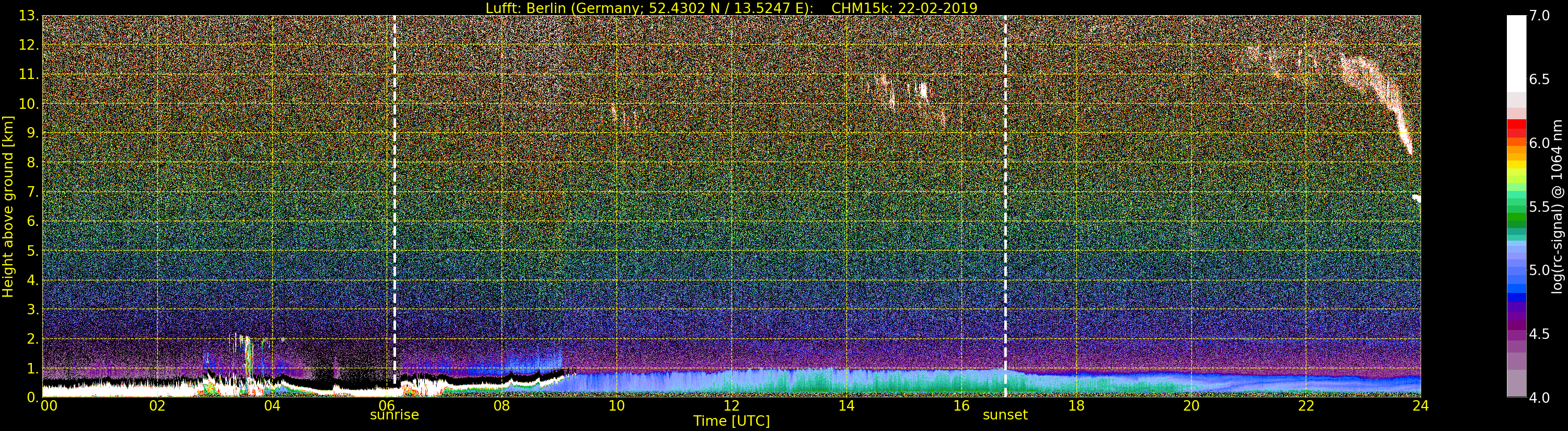Click the "7." height axis tick label
The image size is (1568, 431).
pos(32,192)
